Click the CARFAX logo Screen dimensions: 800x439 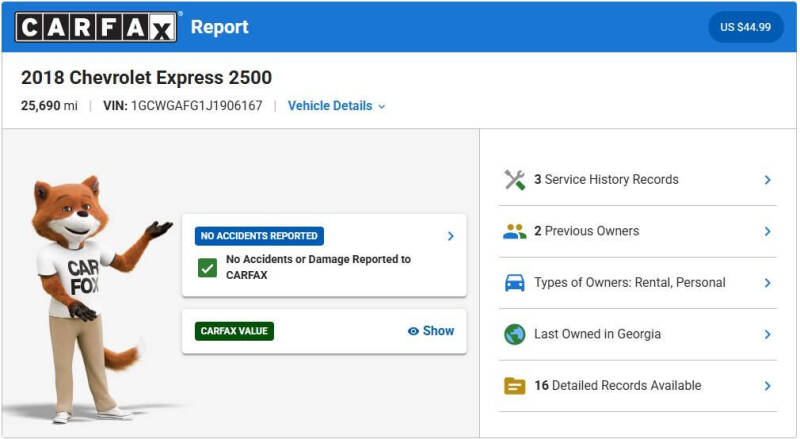click(96, 27)
